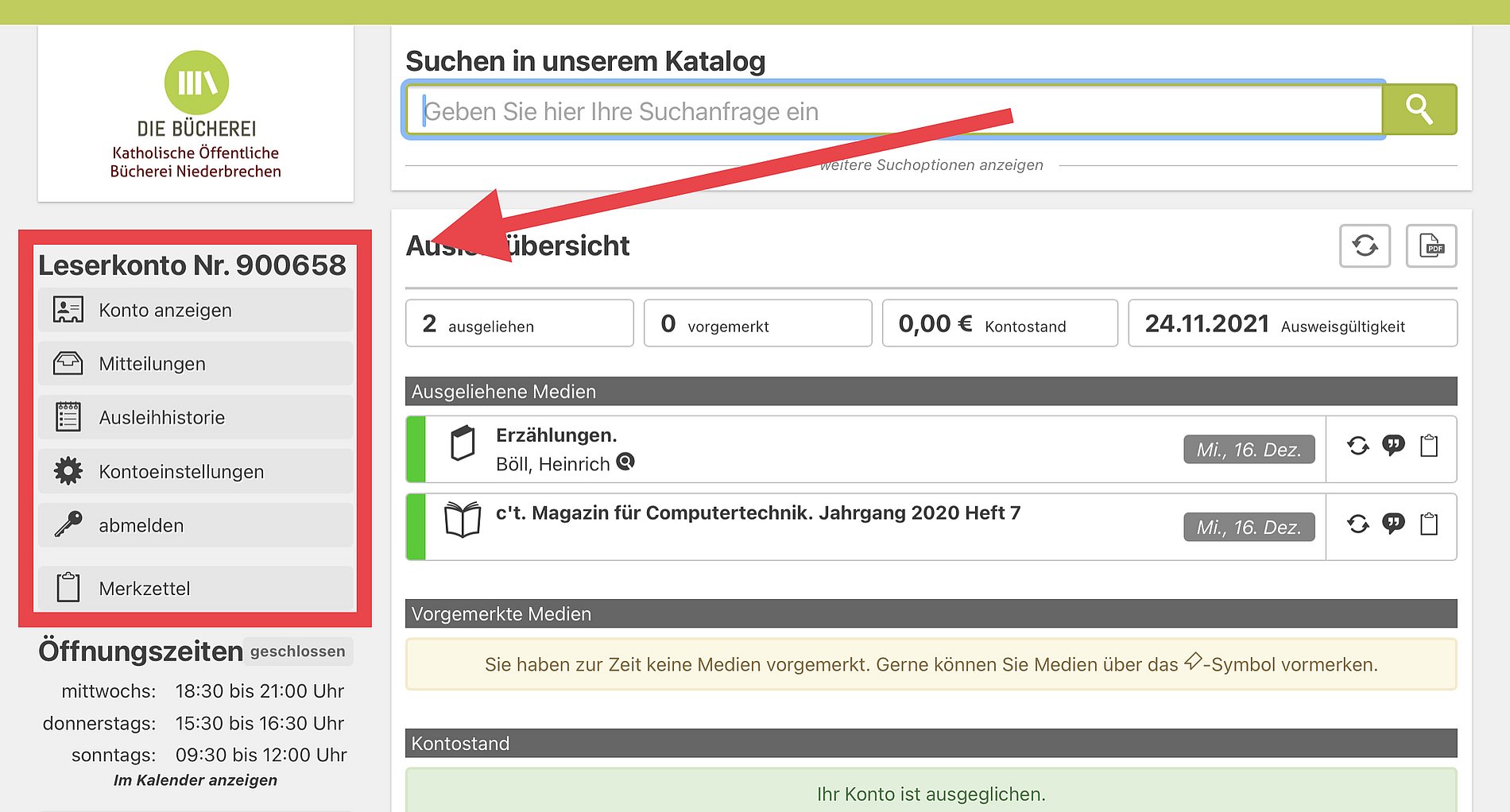
Task: Click Im Kalender anzeigen link
Action: tap(196, 780)
